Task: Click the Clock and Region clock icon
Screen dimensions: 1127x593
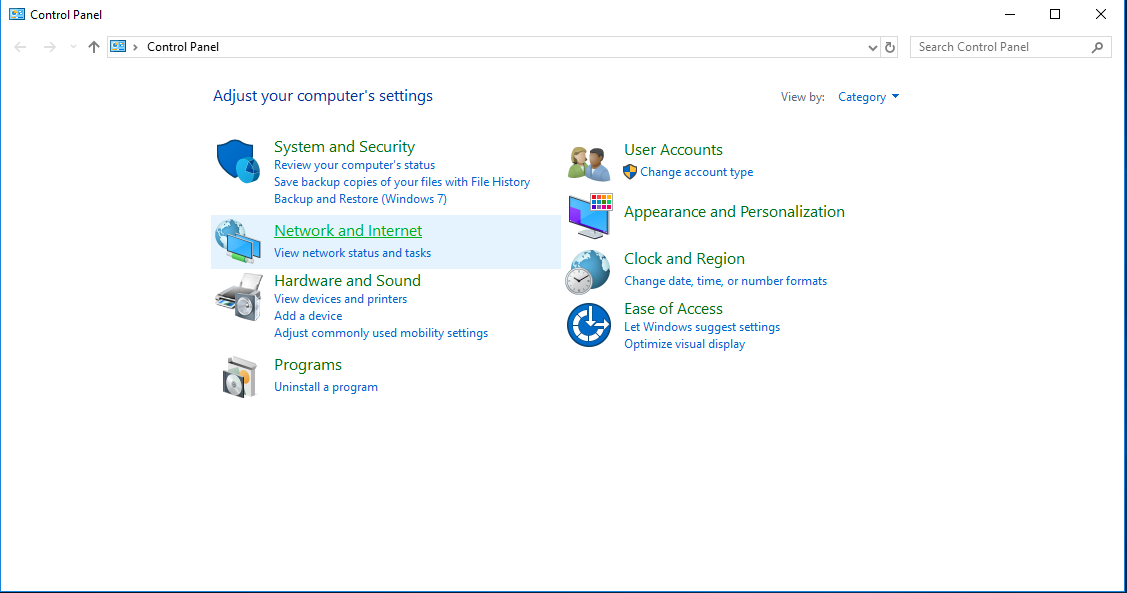Action: 588,270
